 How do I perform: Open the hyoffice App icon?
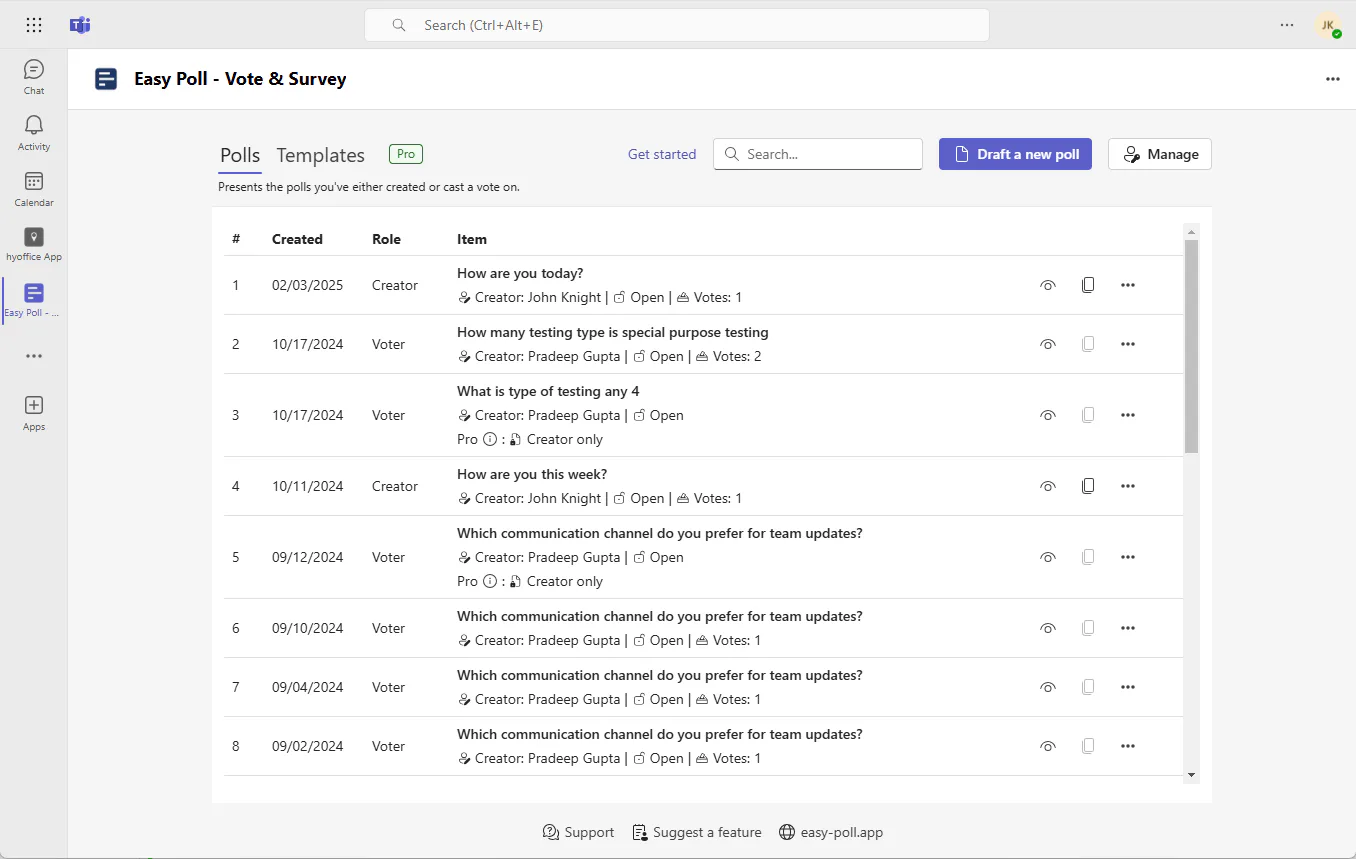click(x=34, y=244)
